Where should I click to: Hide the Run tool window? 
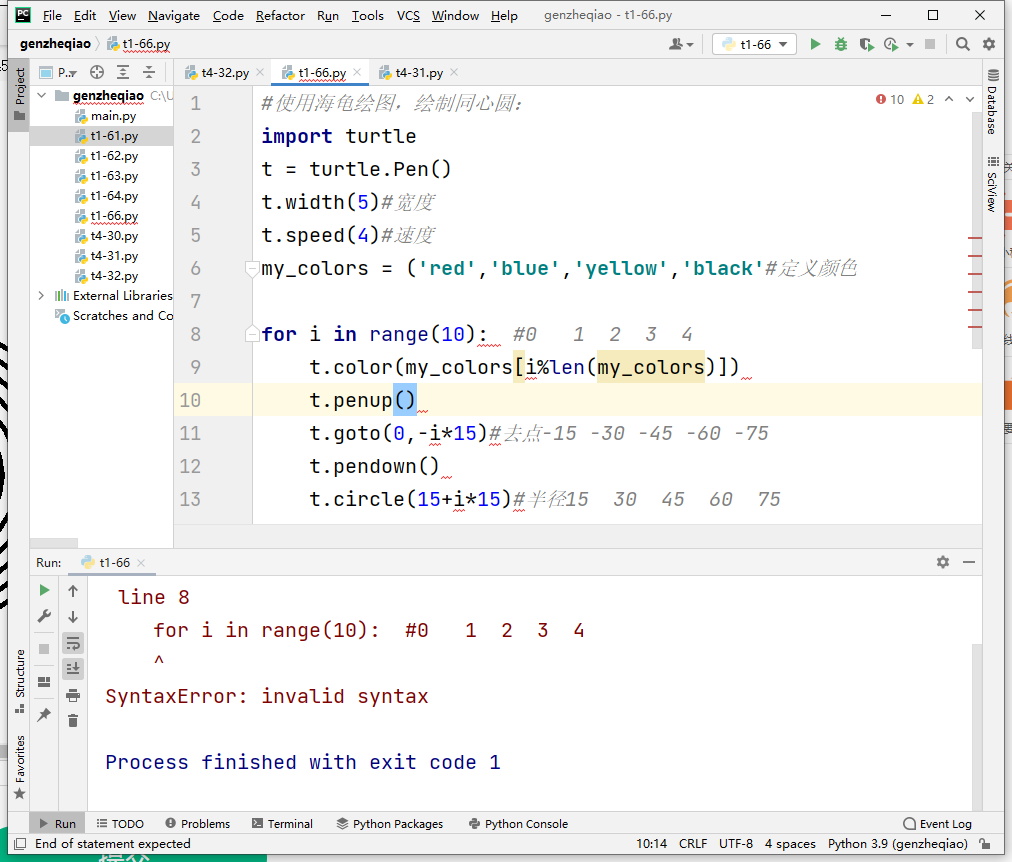click(969, 562)
